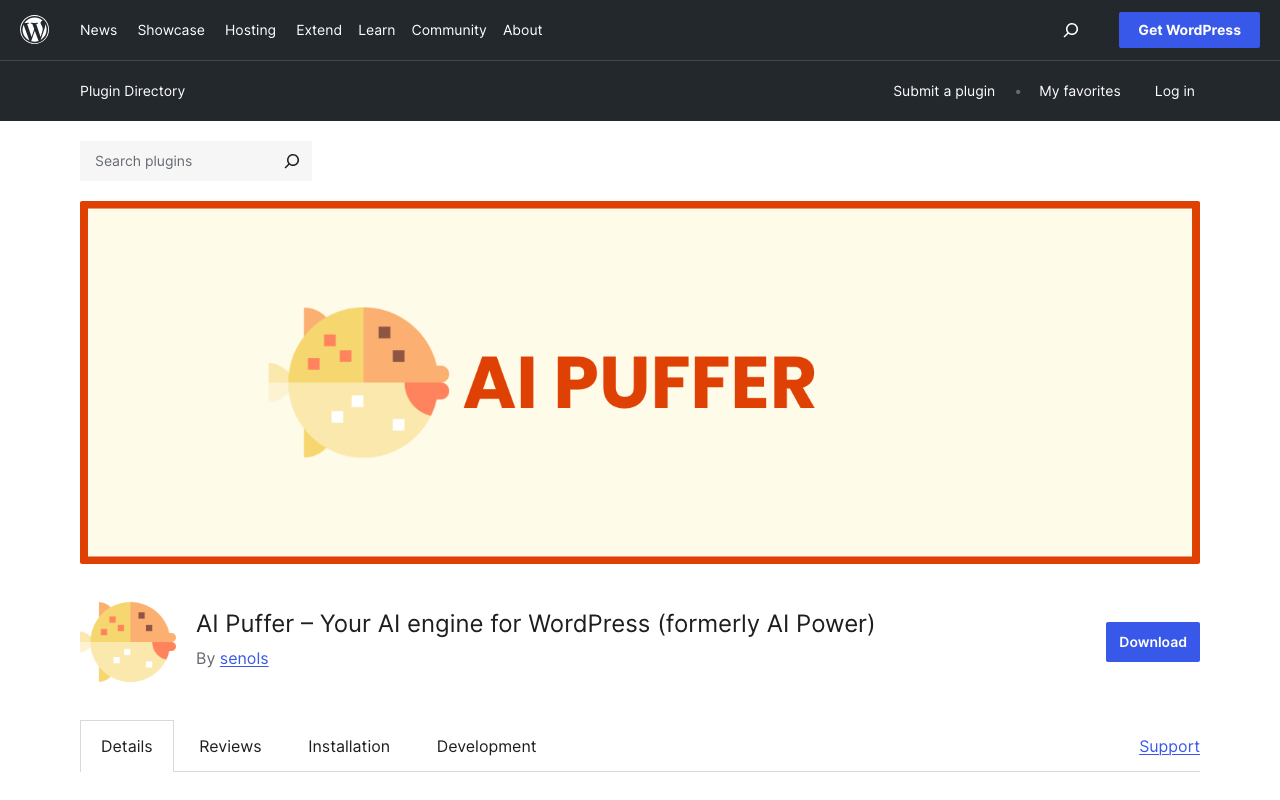This screenshot has height=800, width=1280.
Task: Submit plugin search via magnifier icon
Action: (292, 161)
